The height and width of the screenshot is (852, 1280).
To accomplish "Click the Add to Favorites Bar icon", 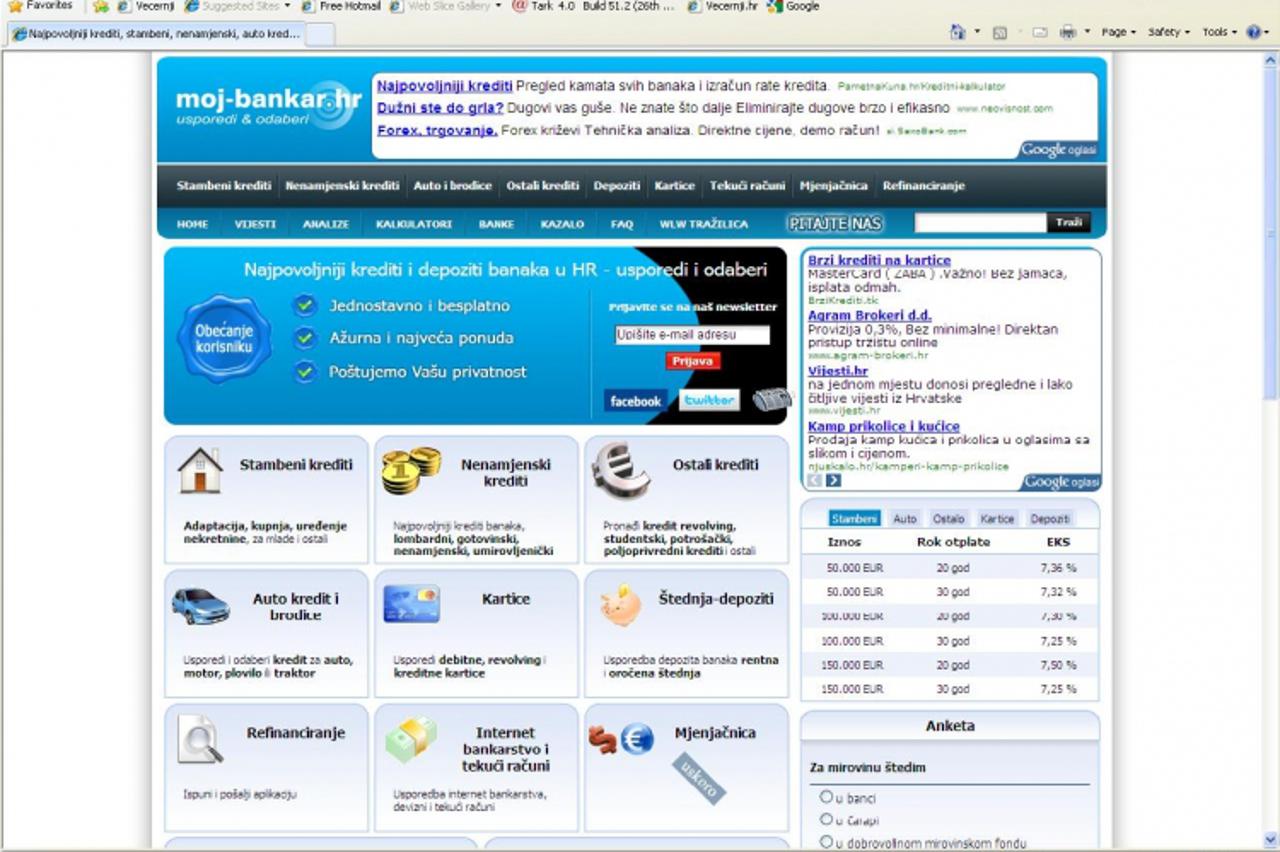I will 100,6.
